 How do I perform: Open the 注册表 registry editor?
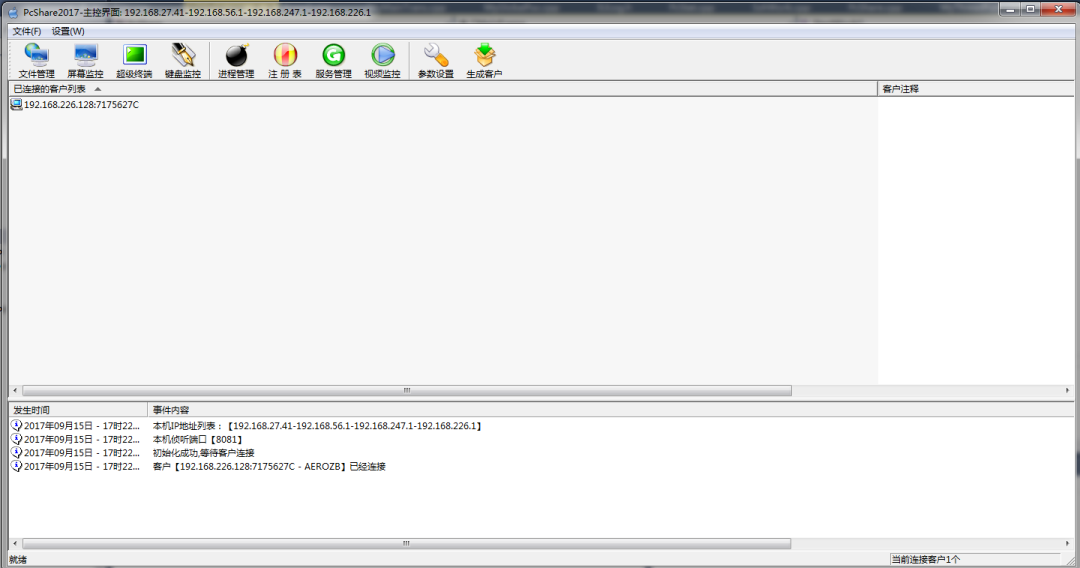pos(285,60)
